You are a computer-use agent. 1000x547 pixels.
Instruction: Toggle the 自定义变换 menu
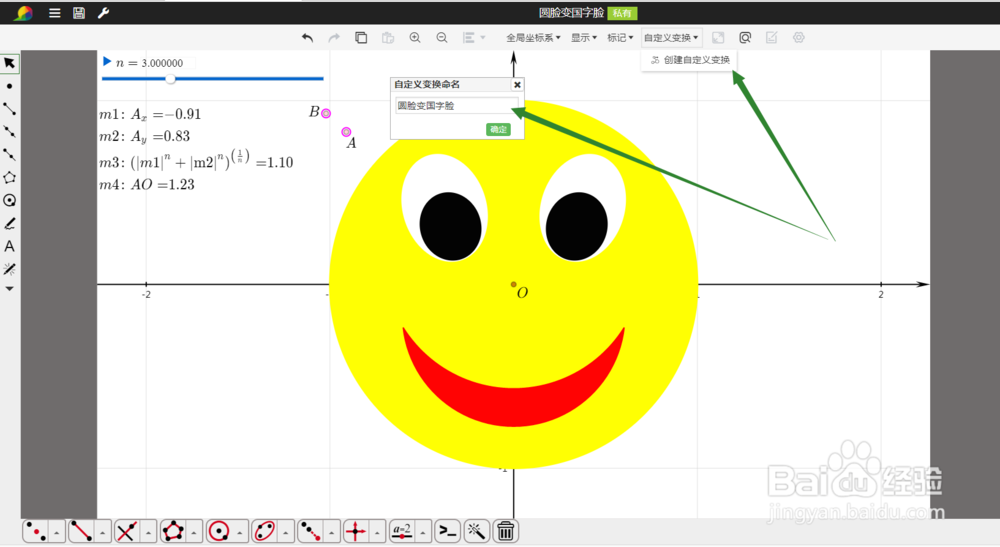tap(671, 38)
